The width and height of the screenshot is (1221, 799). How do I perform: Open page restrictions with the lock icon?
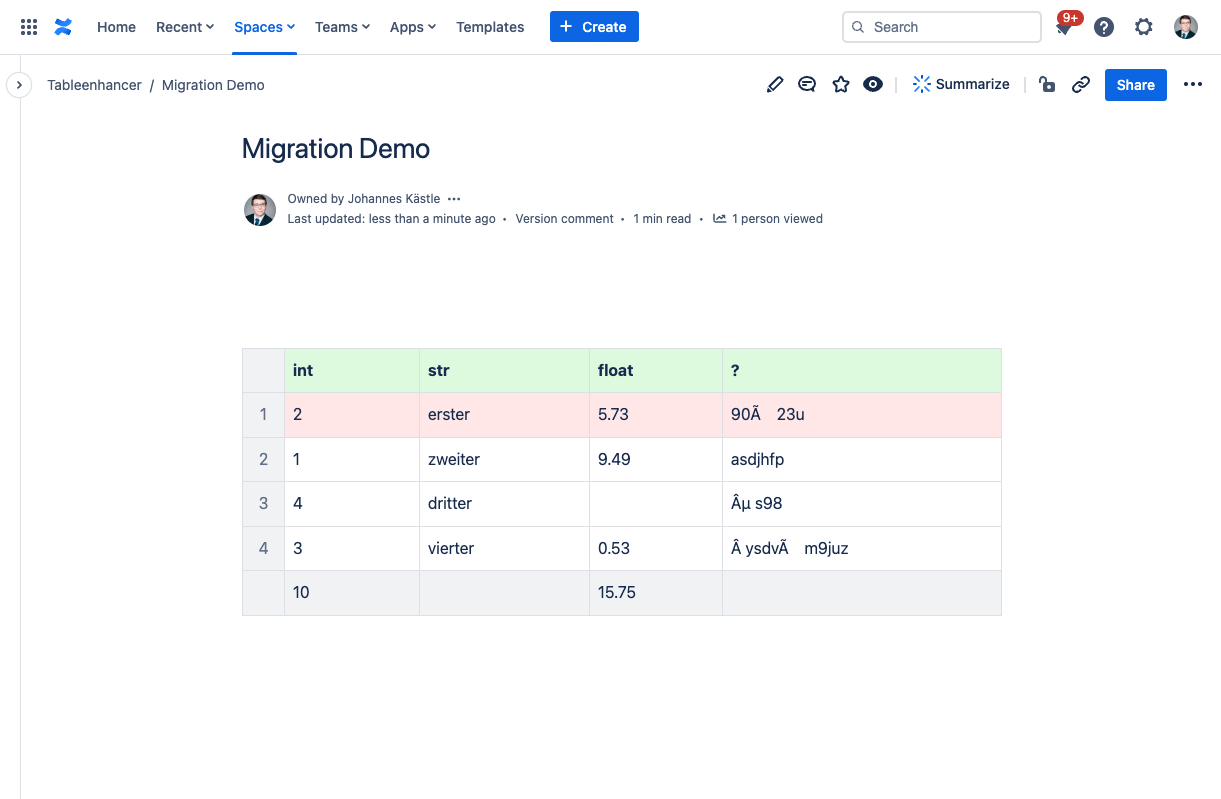click(x=1047, y=84)
